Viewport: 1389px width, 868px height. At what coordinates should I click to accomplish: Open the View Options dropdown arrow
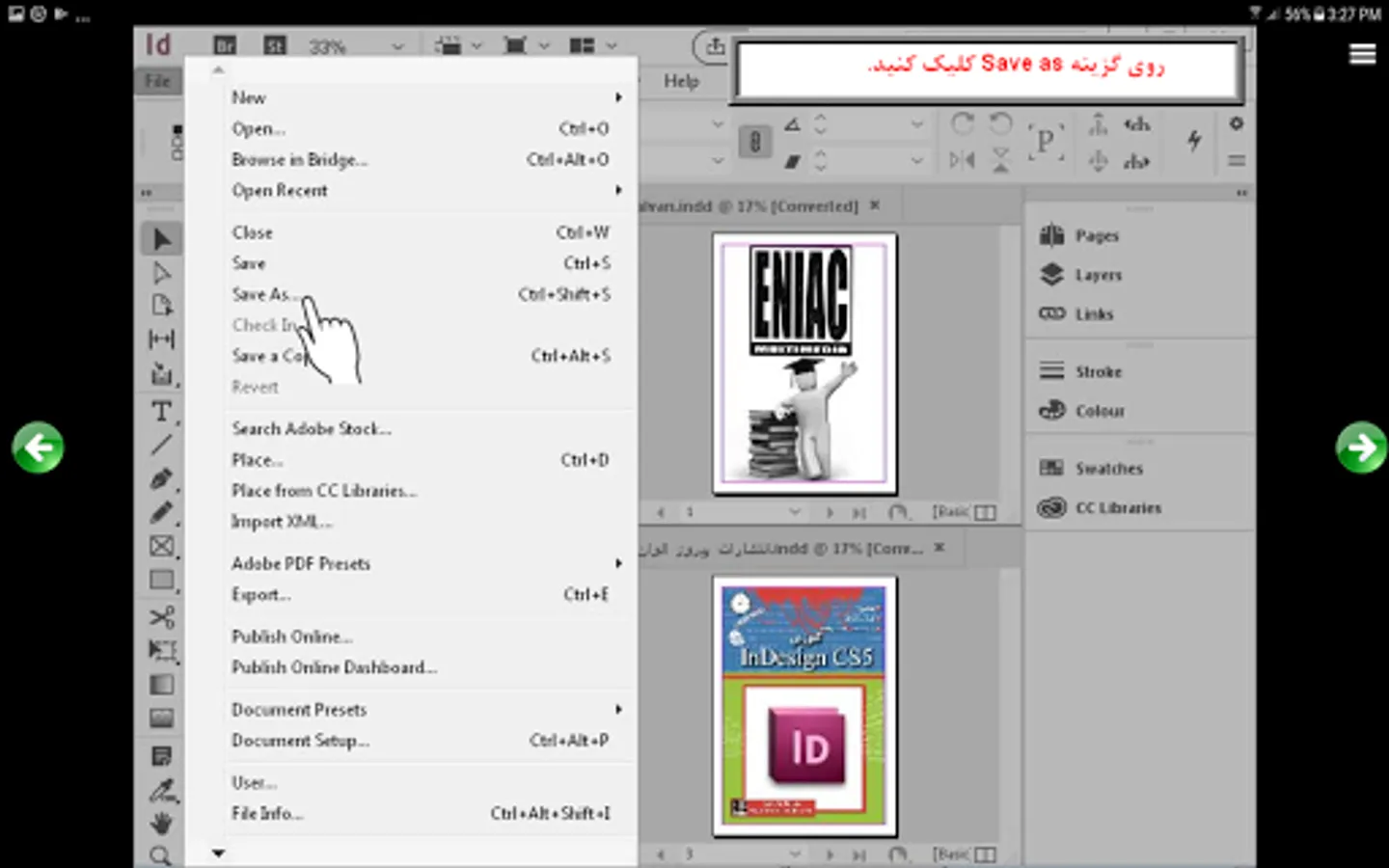point(476,45)
